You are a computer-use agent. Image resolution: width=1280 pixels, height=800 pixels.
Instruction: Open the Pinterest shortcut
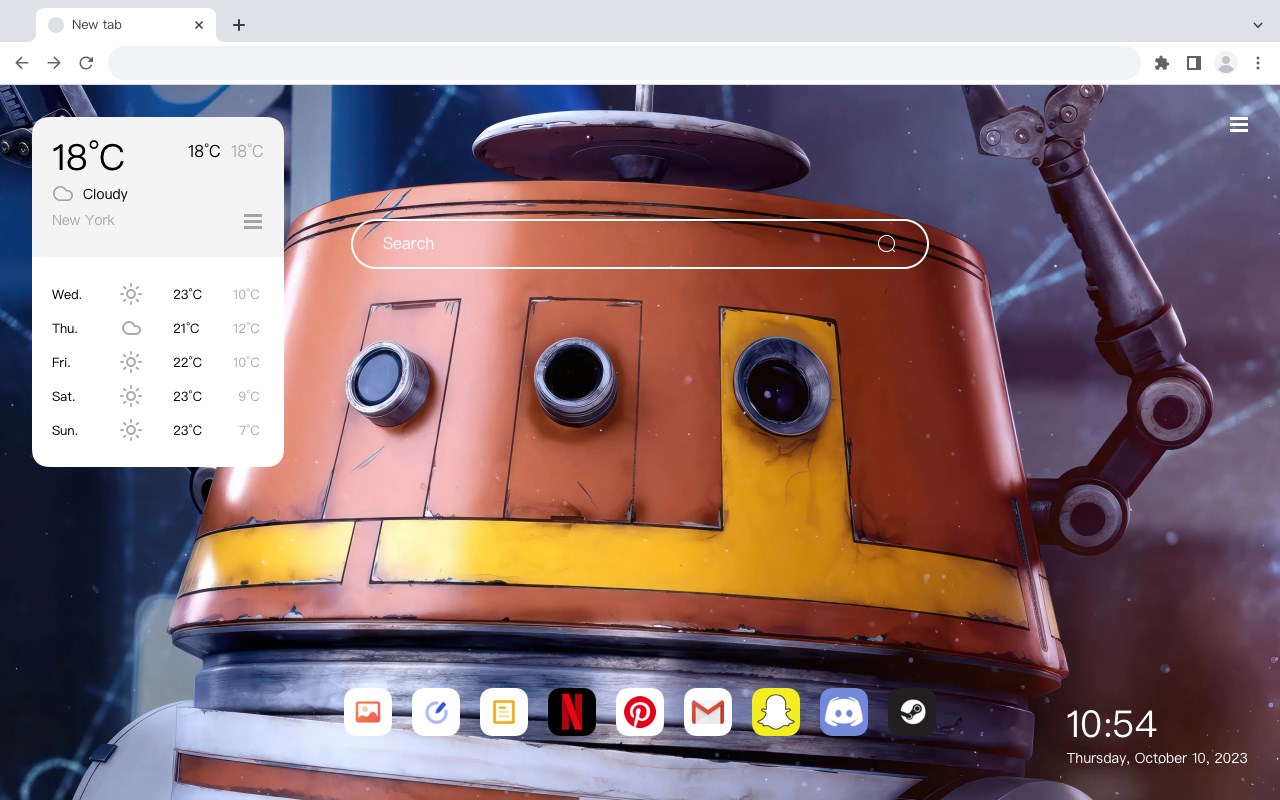tap(640, 712)
